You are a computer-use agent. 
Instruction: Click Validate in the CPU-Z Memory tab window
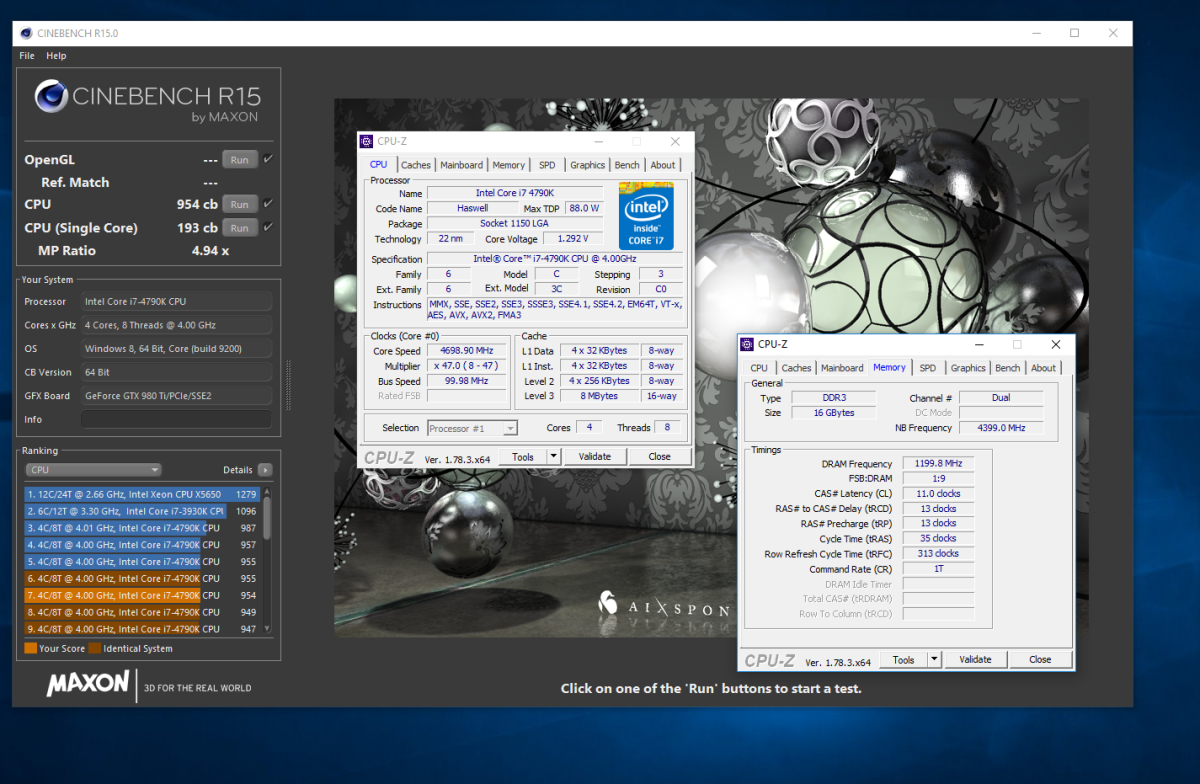point(976,659)
